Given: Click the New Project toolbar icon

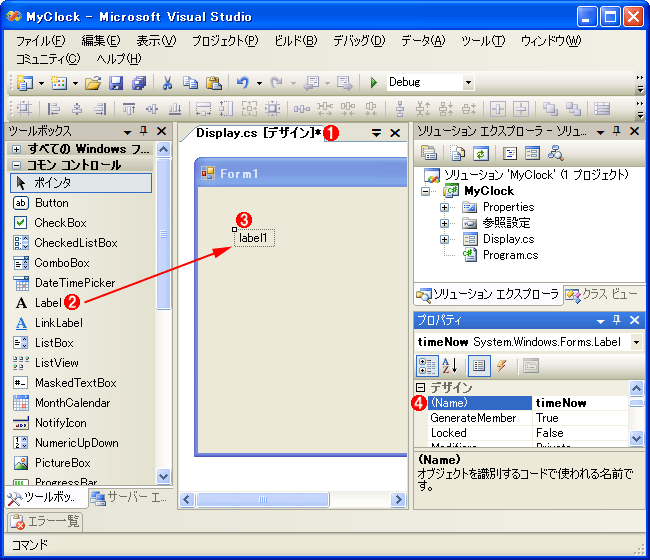Looking at the screenshot, I should click(26, 83).
